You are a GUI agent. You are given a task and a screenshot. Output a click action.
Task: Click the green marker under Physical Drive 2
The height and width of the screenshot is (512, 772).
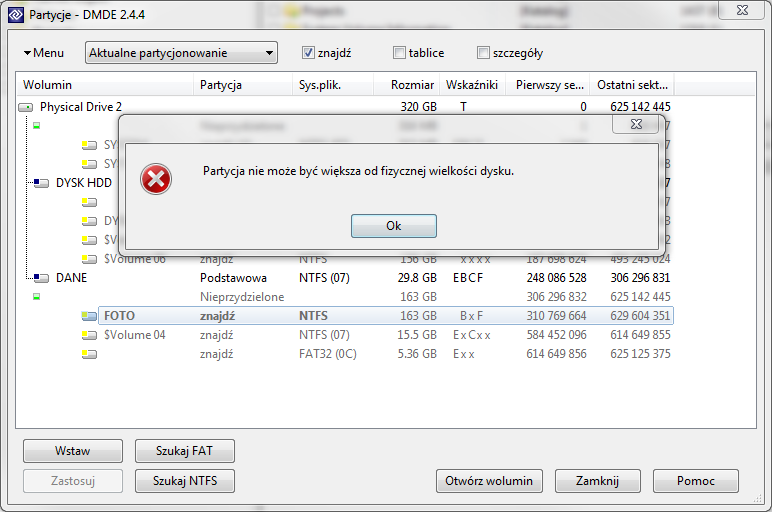pyautogui.click(x=36, y=126)
